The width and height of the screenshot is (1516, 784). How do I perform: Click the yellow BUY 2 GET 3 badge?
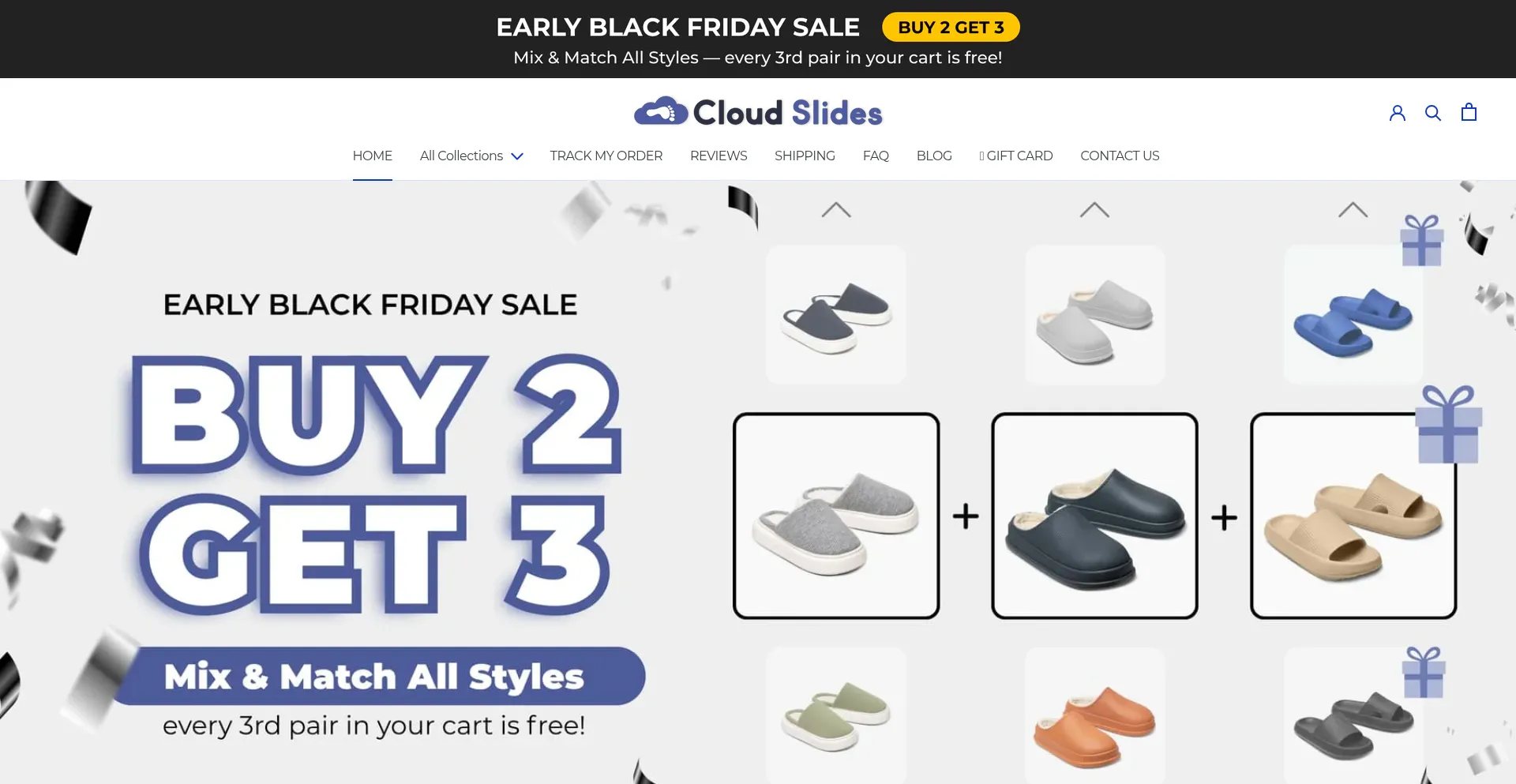950,28
